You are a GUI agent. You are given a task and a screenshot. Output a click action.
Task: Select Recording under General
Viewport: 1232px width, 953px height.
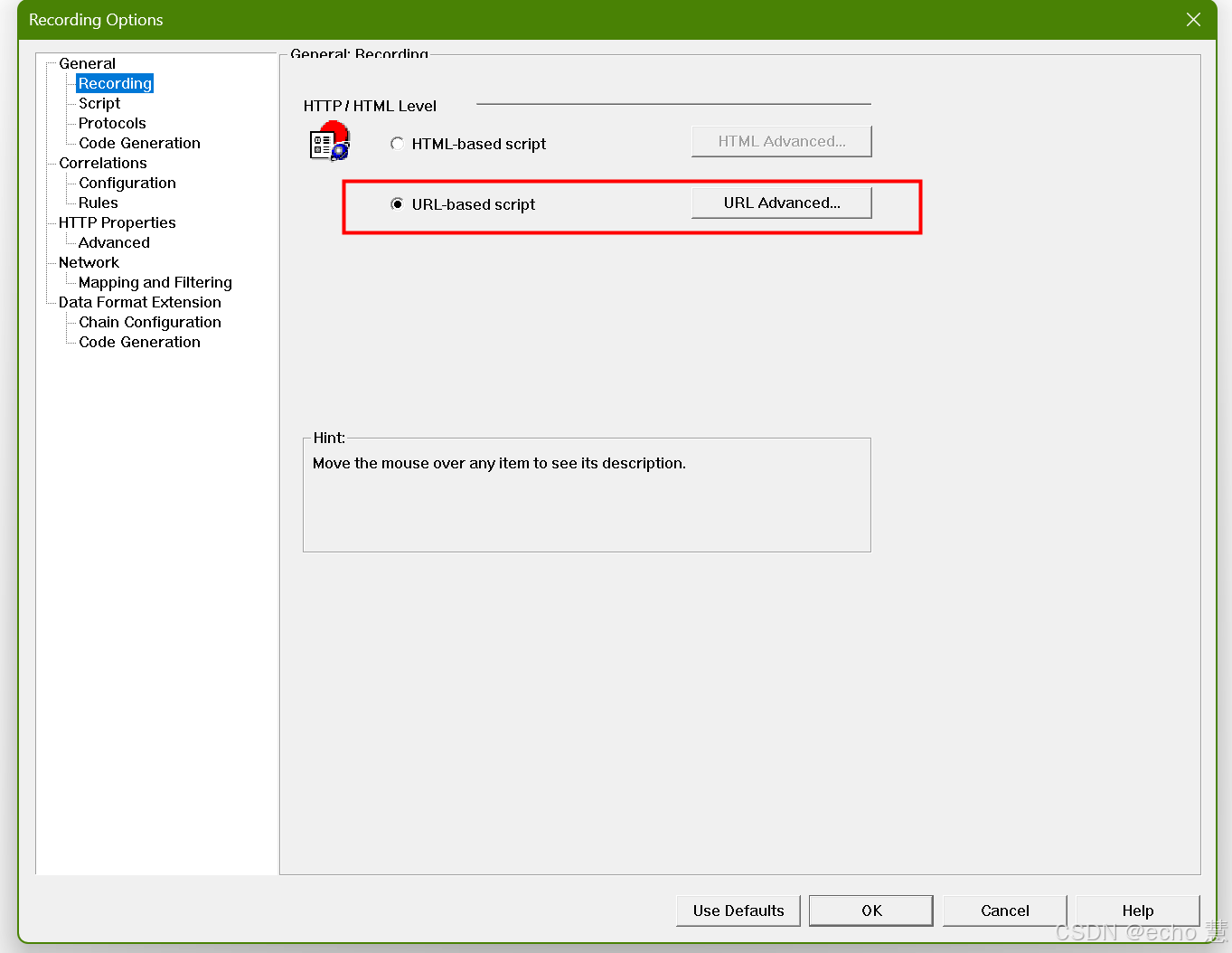click(115, 83)
